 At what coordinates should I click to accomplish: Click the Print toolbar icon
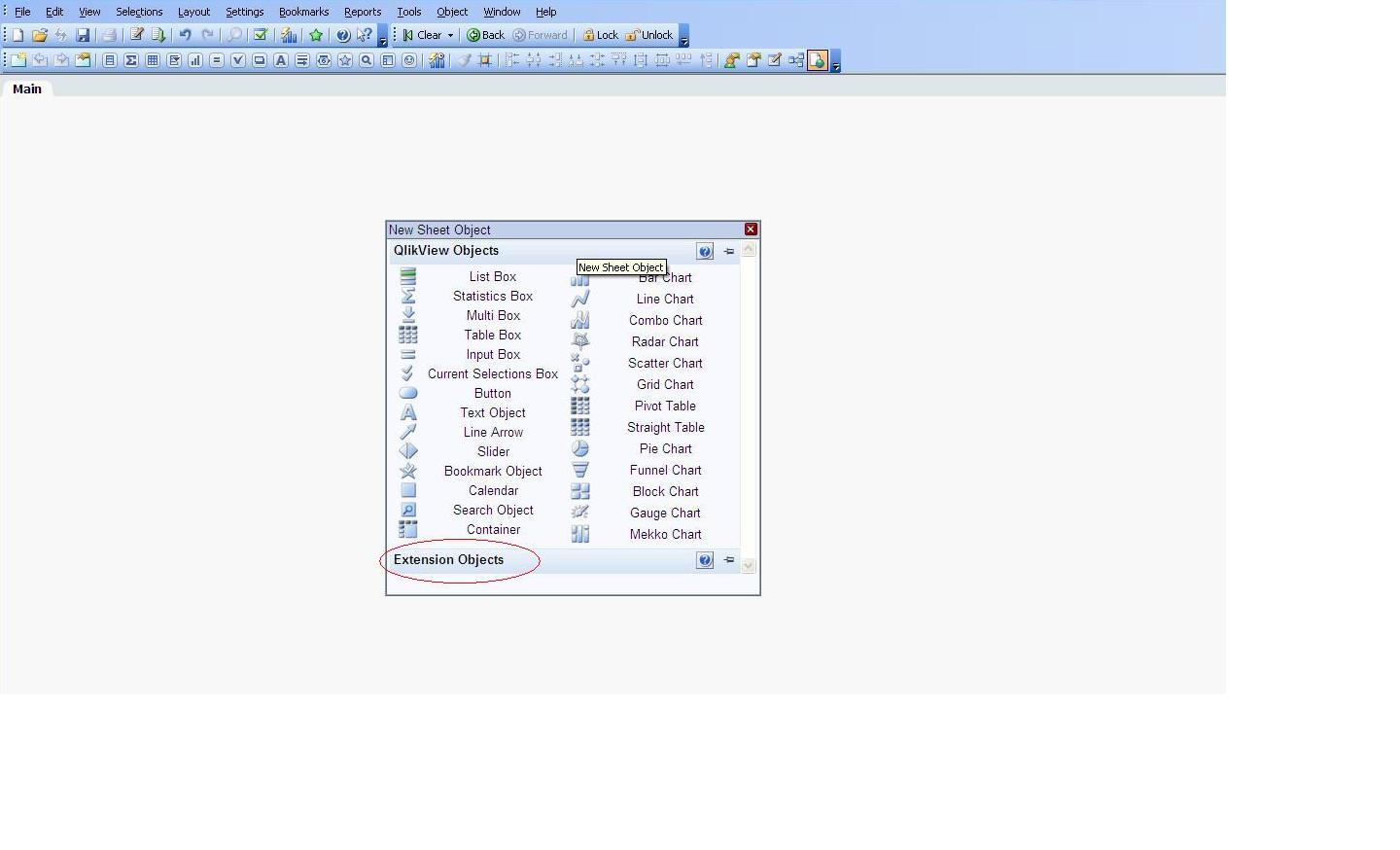[x=109, y=35]
